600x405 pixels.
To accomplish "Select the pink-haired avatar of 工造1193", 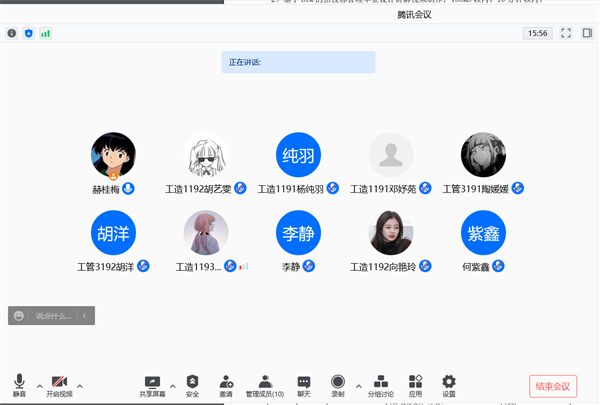I will [x=206, y=233].
